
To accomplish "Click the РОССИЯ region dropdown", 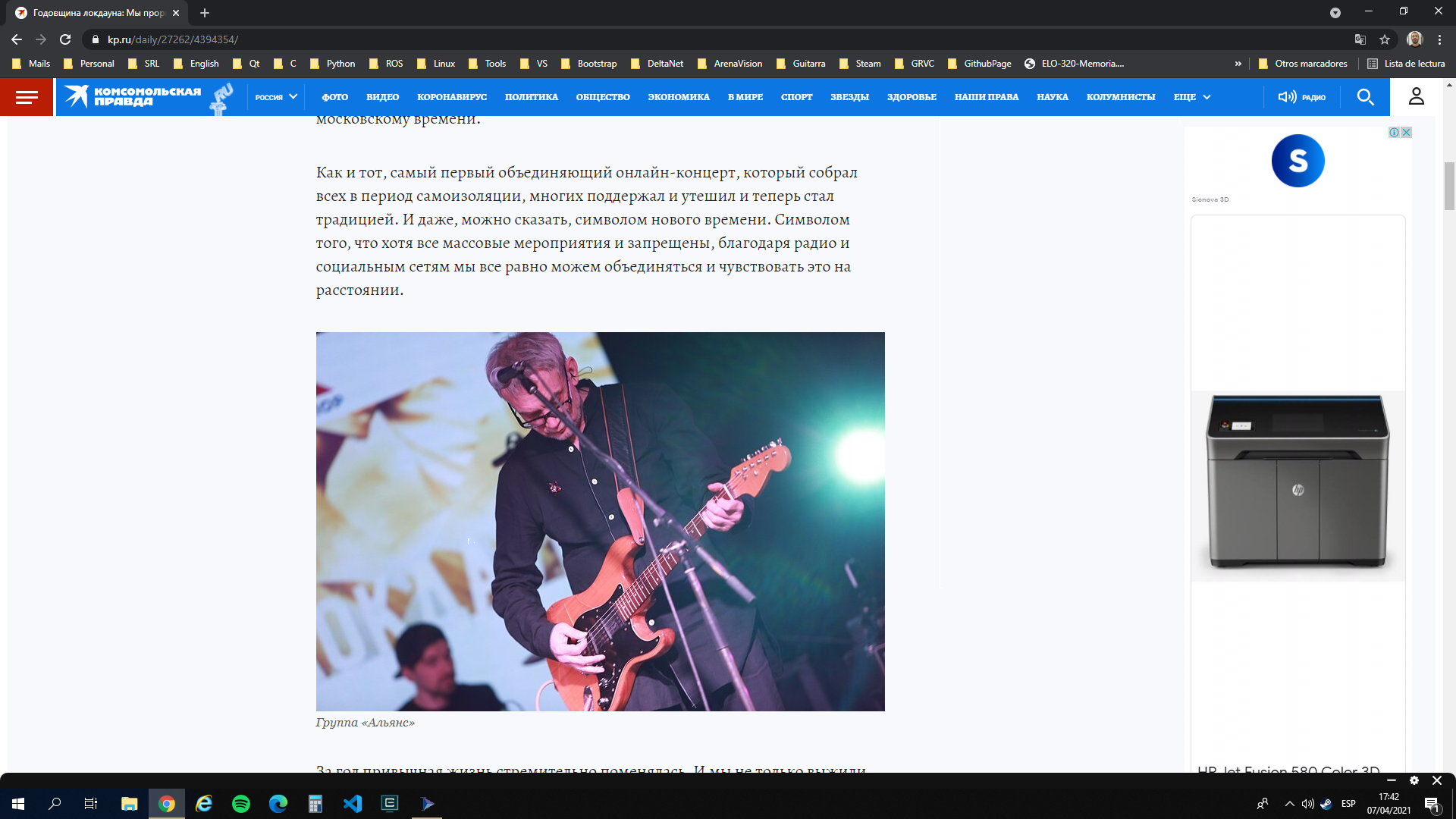I will tap(274, 97).
